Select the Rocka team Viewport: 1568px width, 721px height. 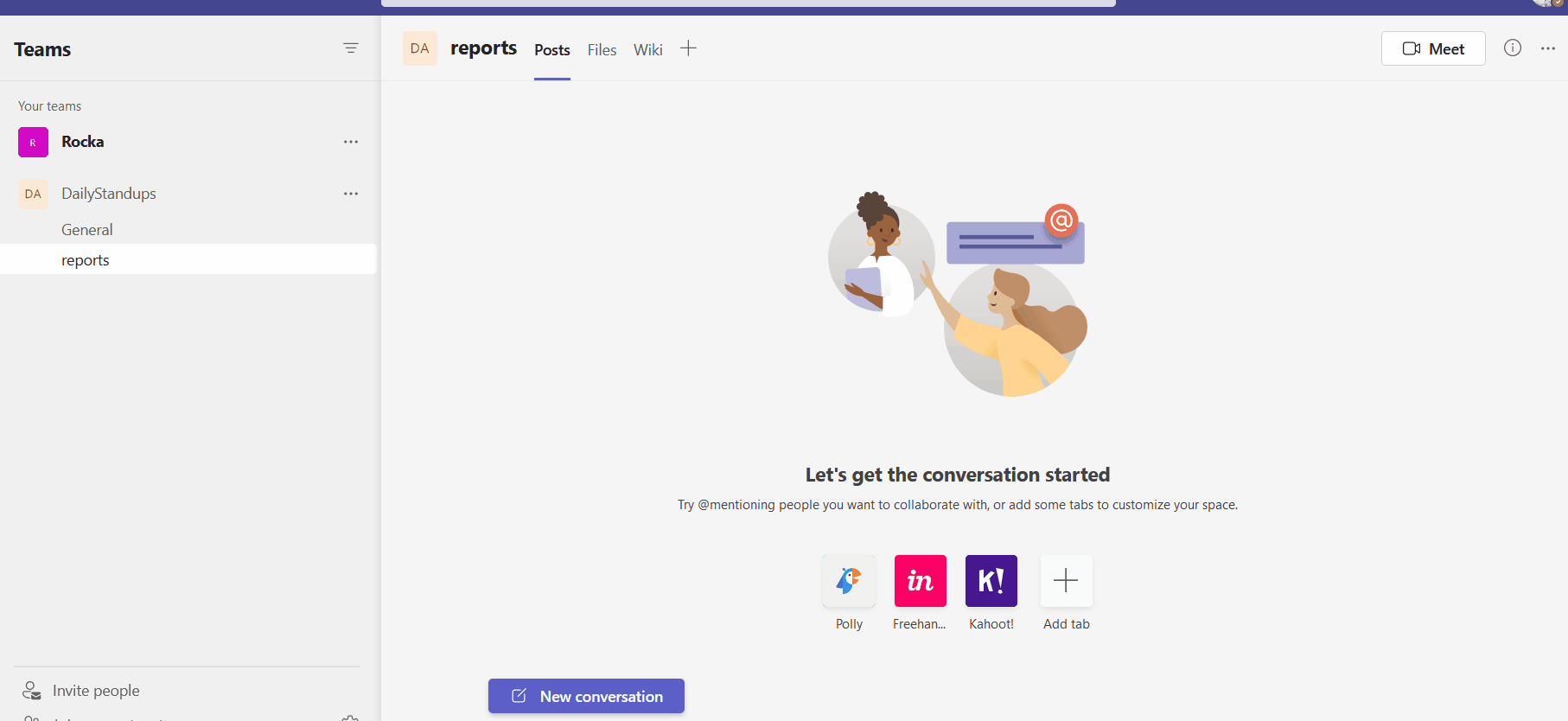[82, 142]
